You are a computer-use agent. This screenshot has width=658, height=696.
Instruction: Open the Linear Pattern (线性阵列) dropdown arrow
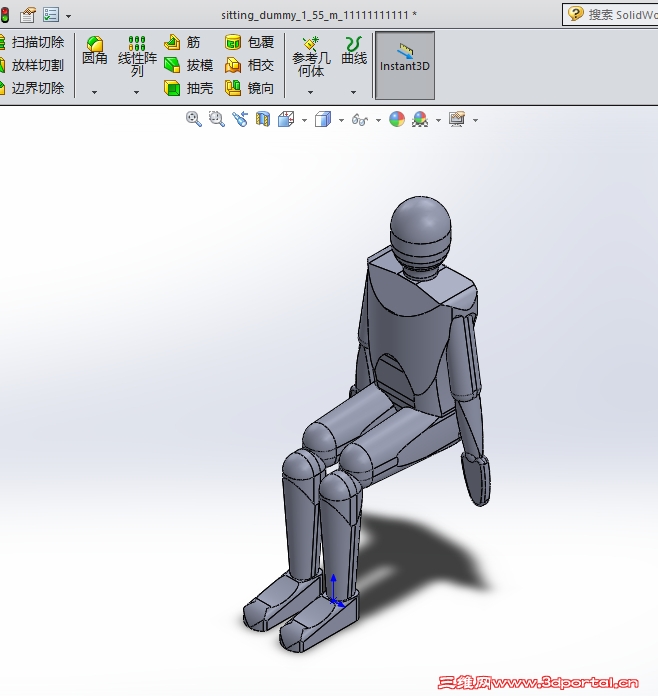coord(137,92)
